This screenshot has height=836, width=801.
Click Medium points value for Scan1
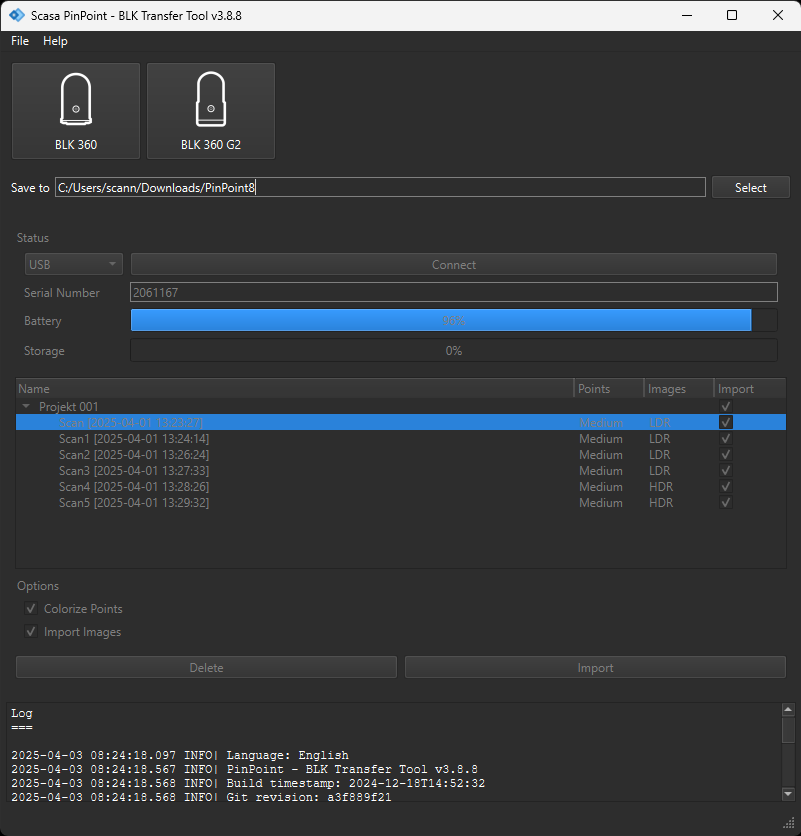tap(601, 439)
